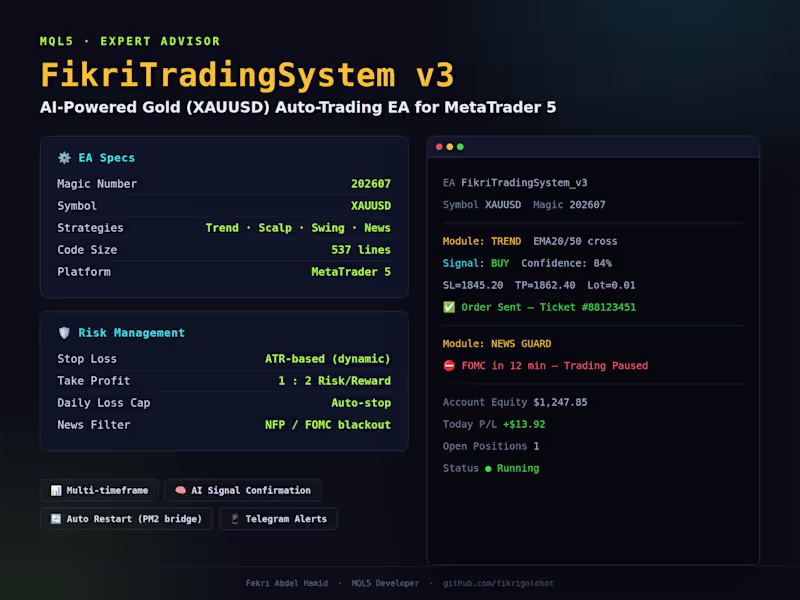This screenshot has width=800, height=600.
Task: Click Module: TREND line in terminal
Action: (482, 241)
